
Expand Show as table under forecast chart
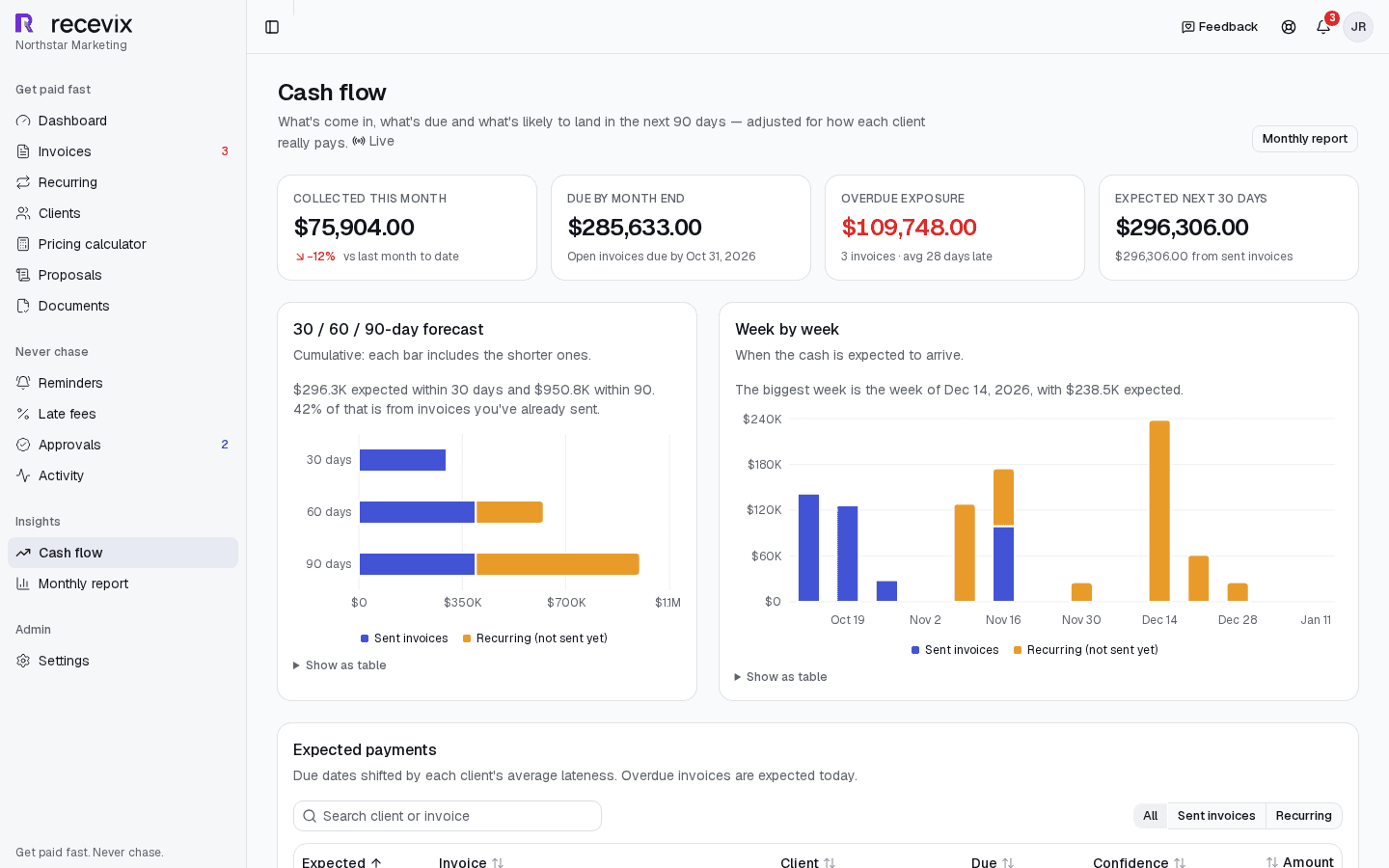(x=340, y=665)
